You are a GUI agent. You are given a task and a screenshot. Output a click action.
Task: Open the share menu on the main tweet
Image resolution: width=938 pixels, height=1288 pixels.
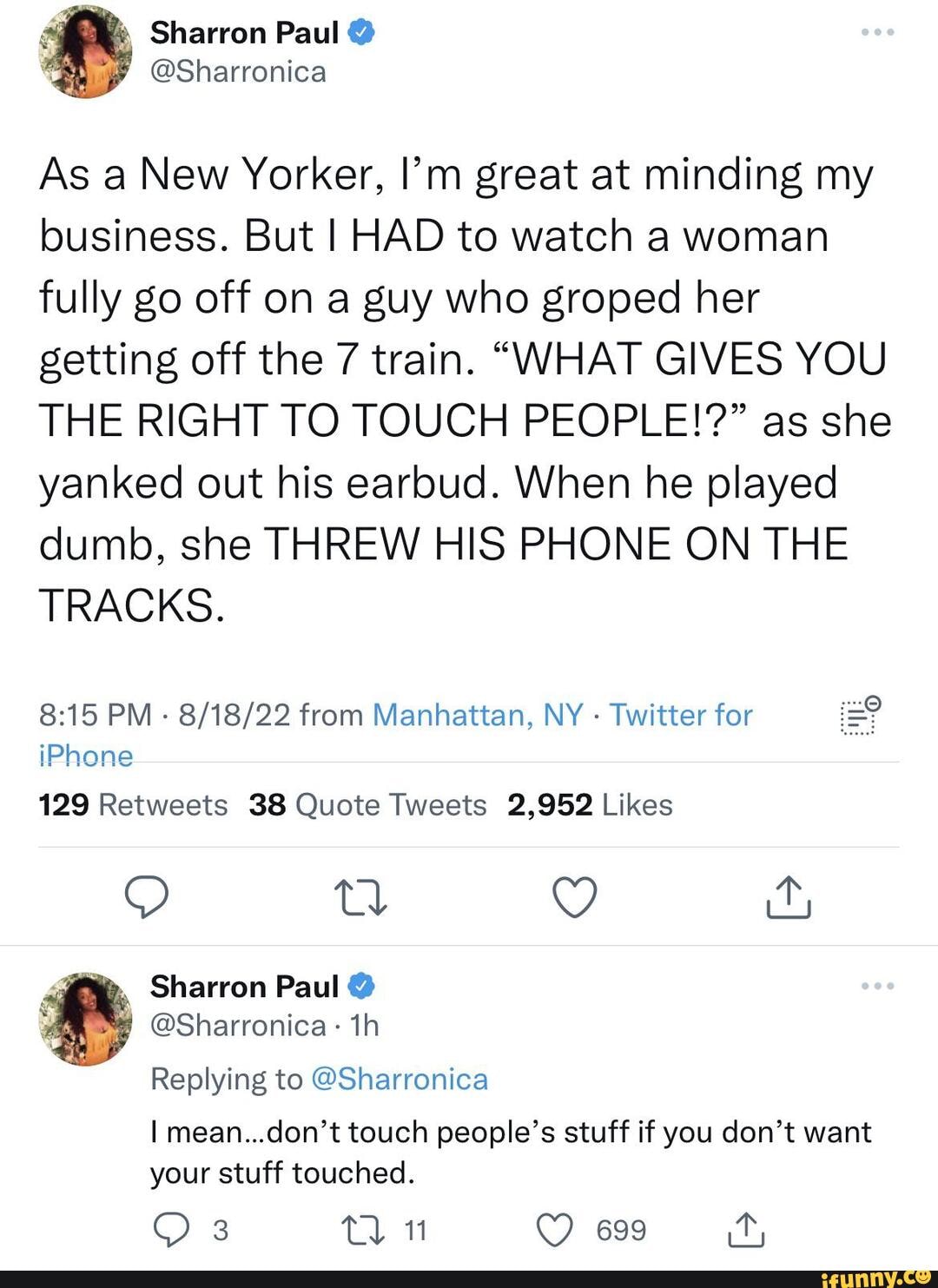(x=789, y=899)
